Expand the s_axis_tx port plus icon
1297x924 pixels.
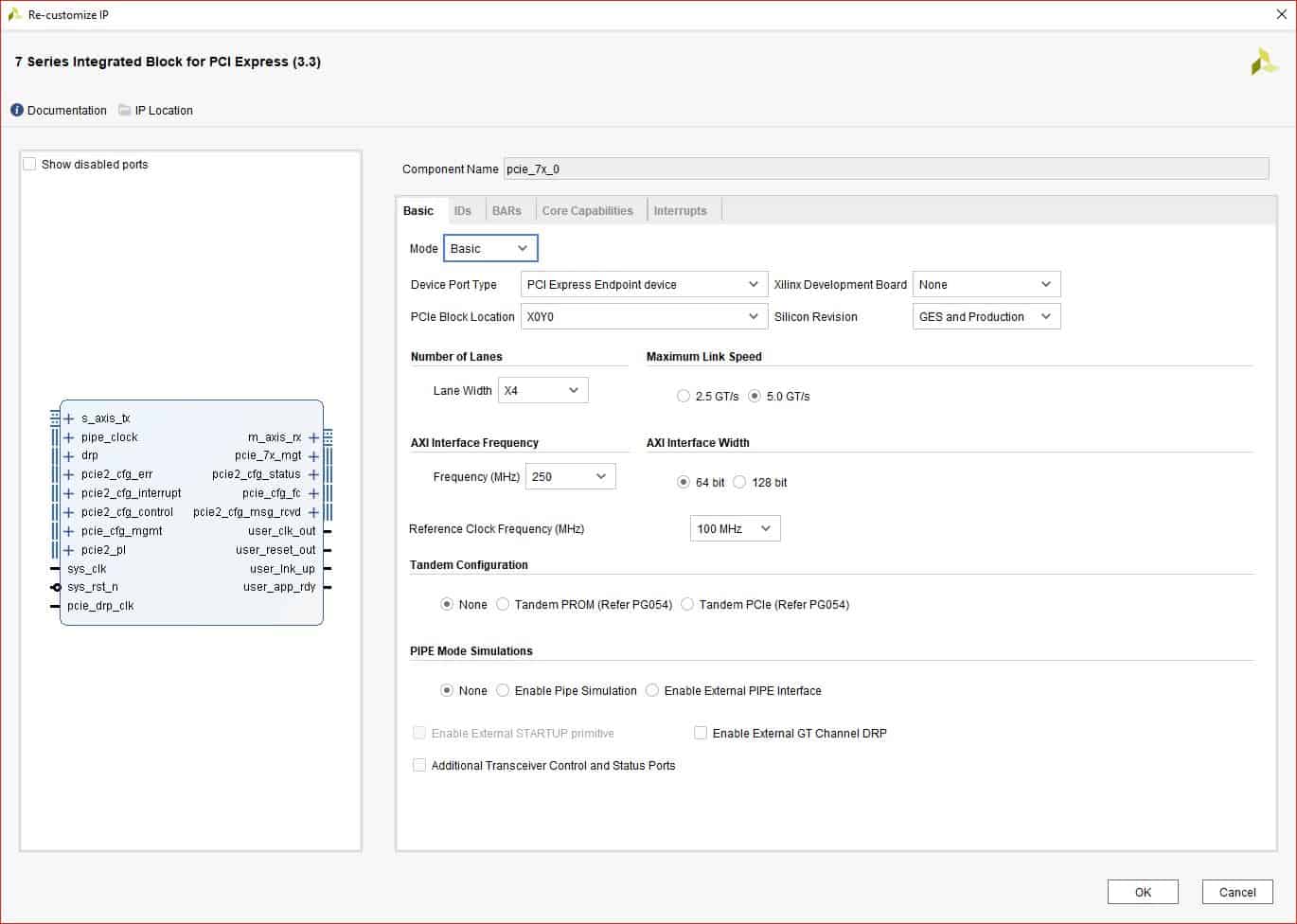(68, 418)
